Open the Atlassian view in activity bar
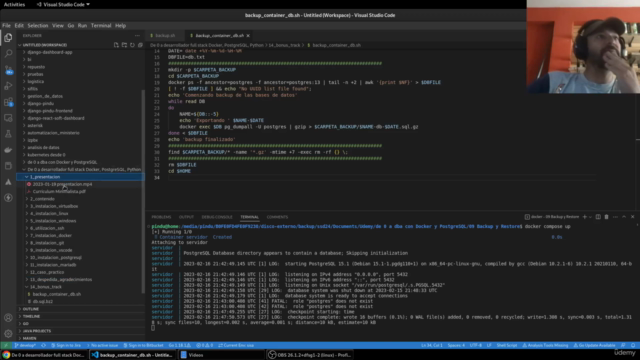640x360 pixels. coord(8,182)
